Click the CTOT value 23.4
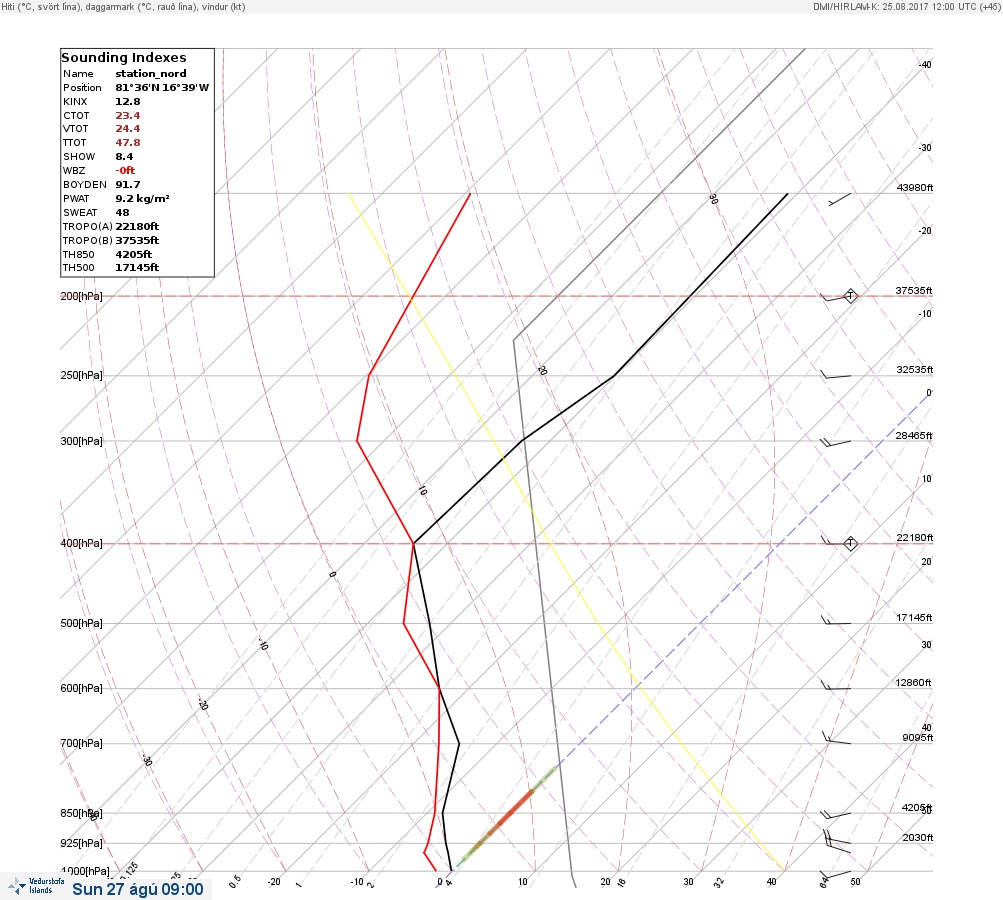The width and height of the screenshot is (1003, 900). point(128,116)
